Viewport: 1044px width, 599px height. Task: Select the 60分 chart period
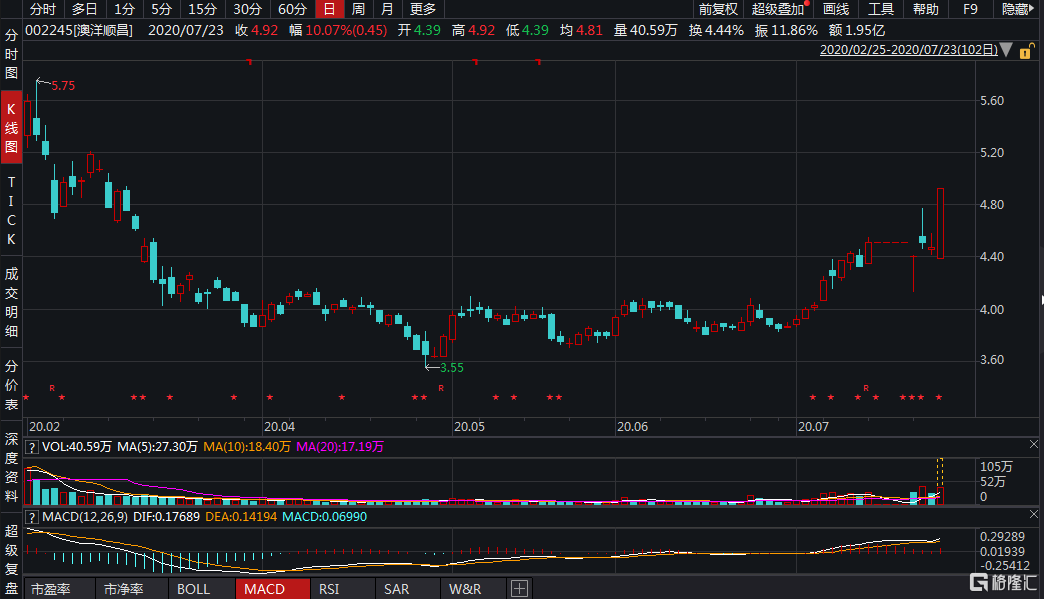(x=292, y=9)
